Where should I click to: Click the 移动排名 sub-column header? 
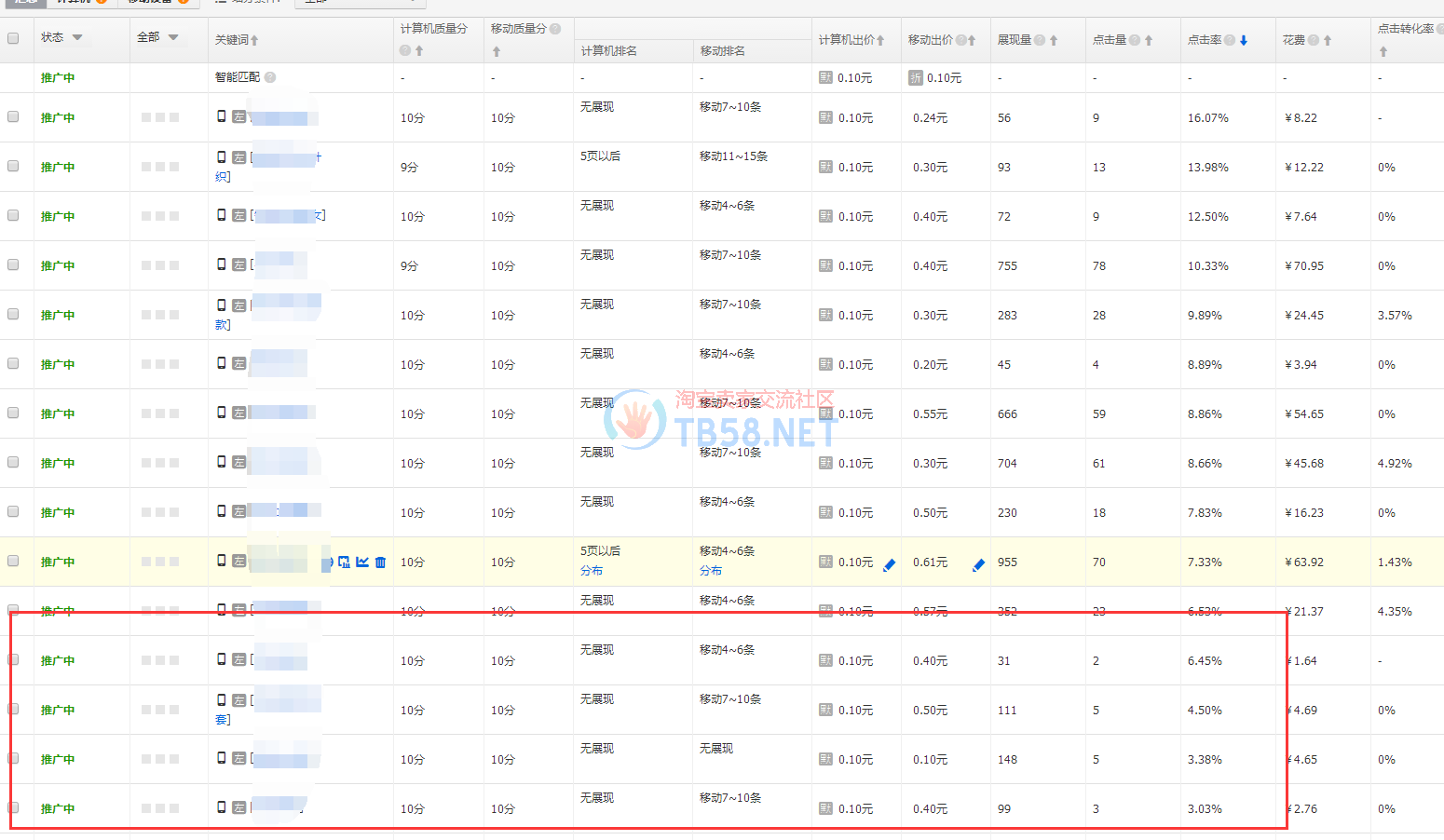point(723,51)
